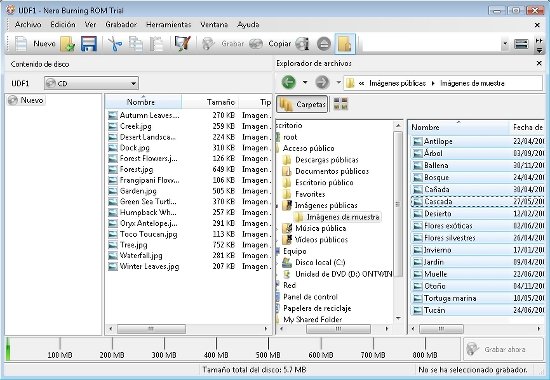Open the CD disc type dropdown

91,84
